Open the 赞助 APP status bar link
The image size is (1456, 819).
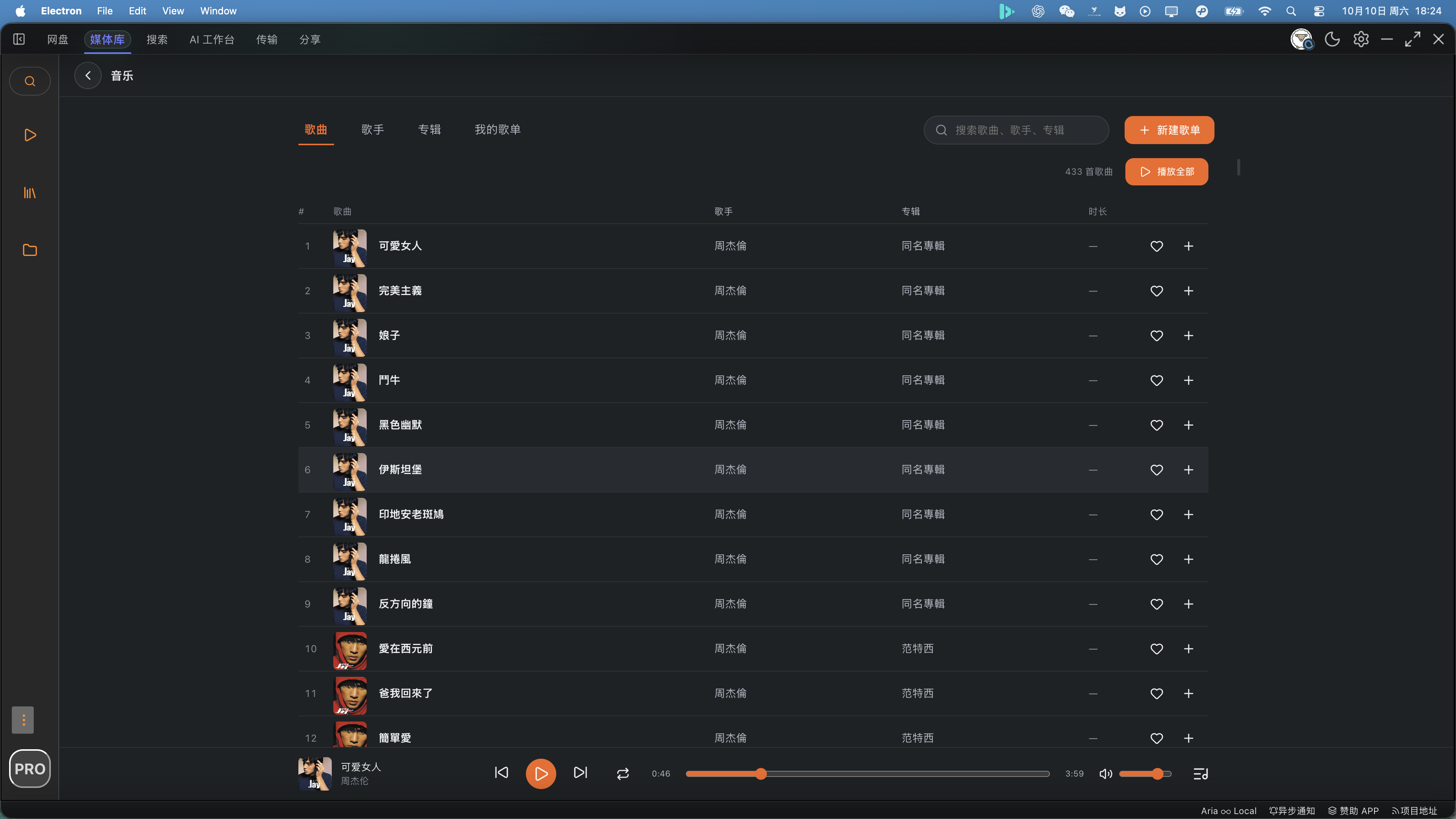point(1353,811)
